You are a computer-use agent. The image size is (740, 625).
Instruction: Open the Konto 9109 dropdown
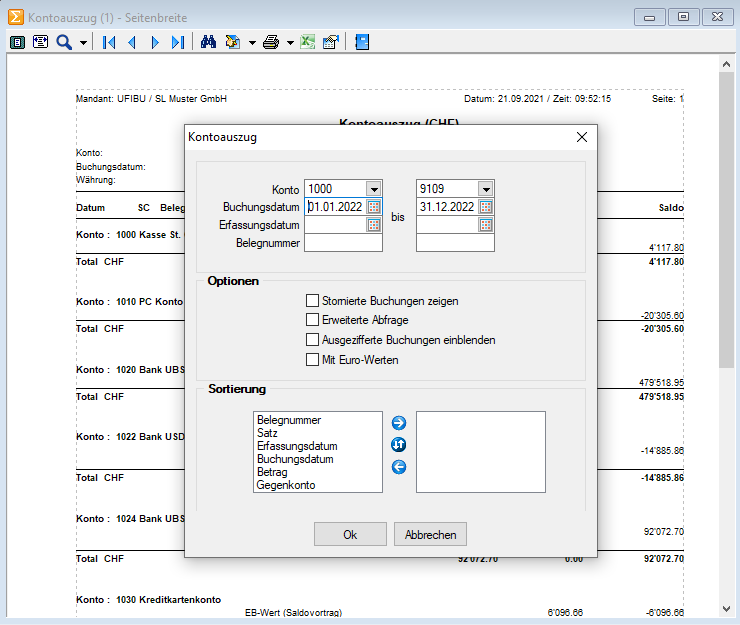pyautogui.click(x=486, y=189)
